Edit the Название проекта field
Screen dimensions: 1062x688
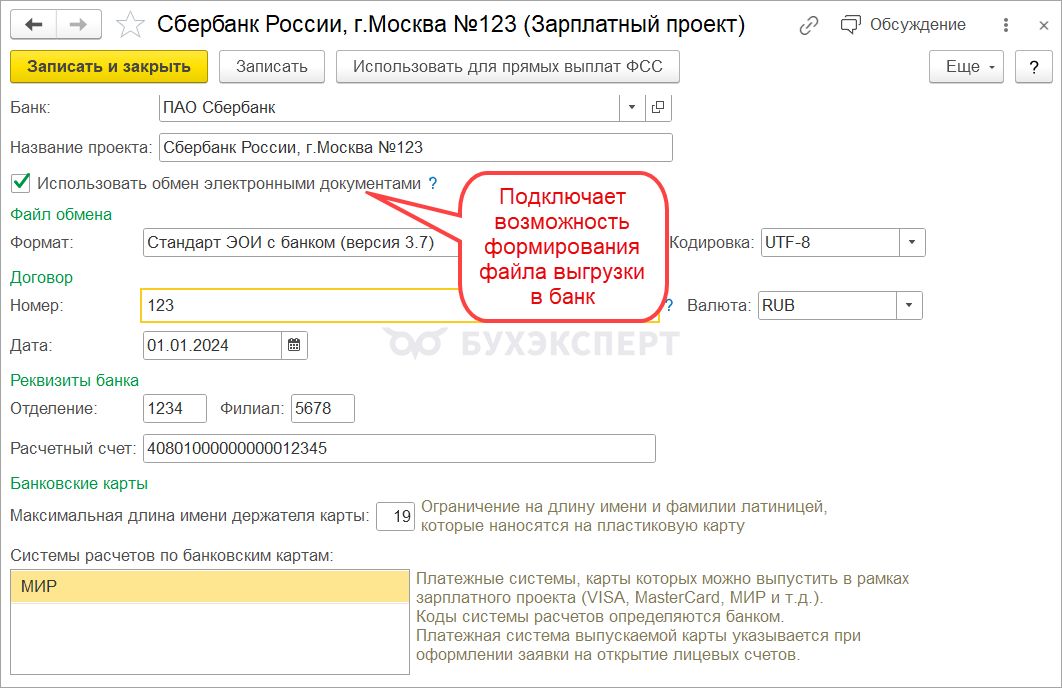(416, 148)
